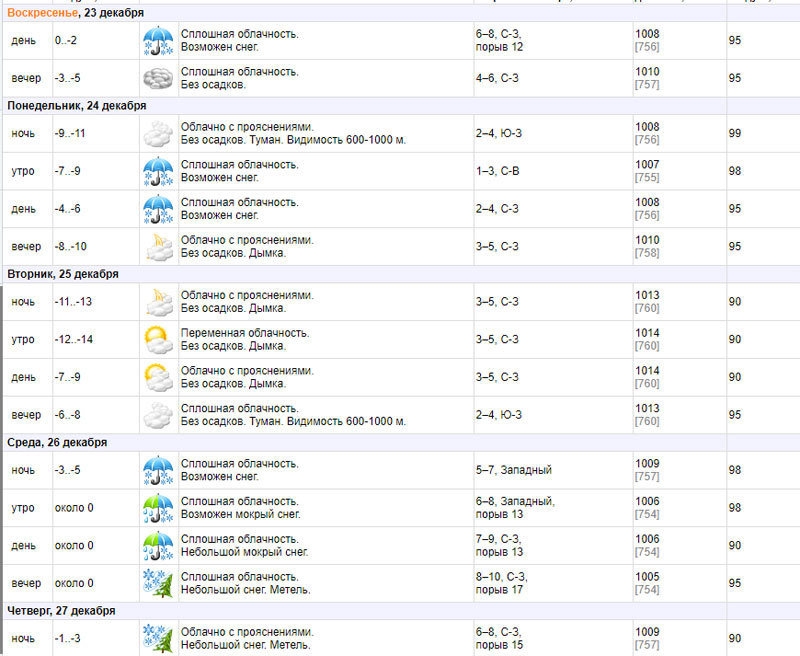Image resolution: width=800 pixels, height=656 pixels.
Task: Click the -12..-14 temperature for Tuesday morning
Action: (73, 340)
